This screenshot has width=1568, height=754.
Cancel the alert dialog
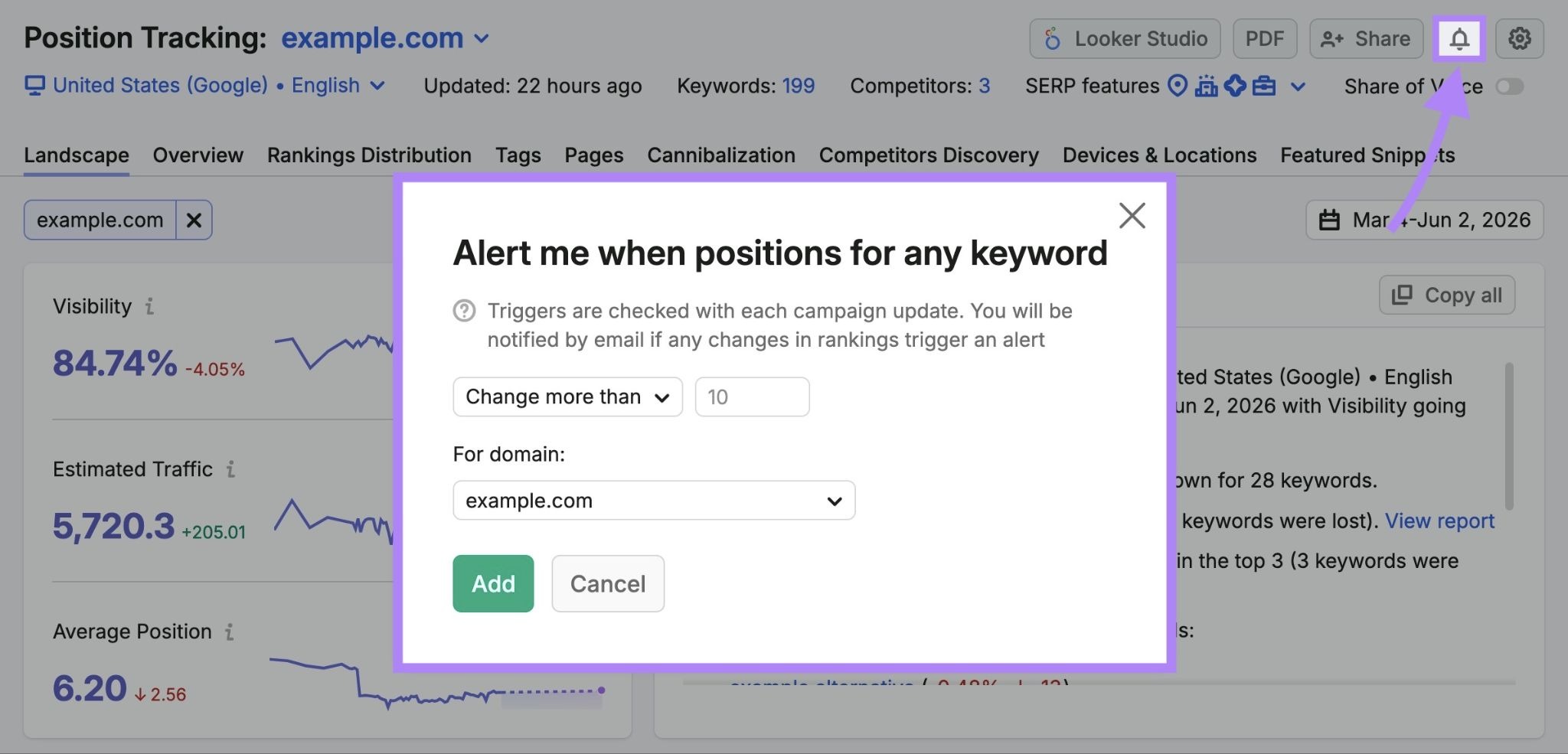click(608, 583)
